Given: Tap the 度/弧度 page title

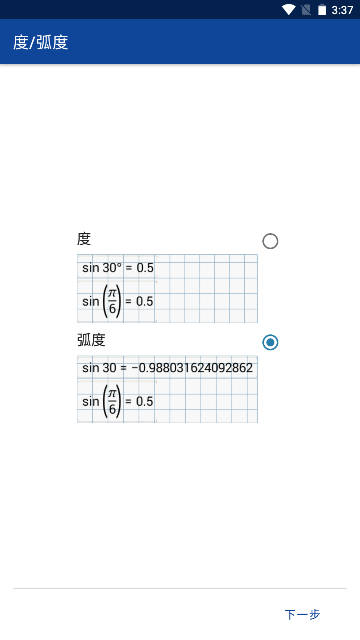Looking at the screenshot, I should point(40,42).
